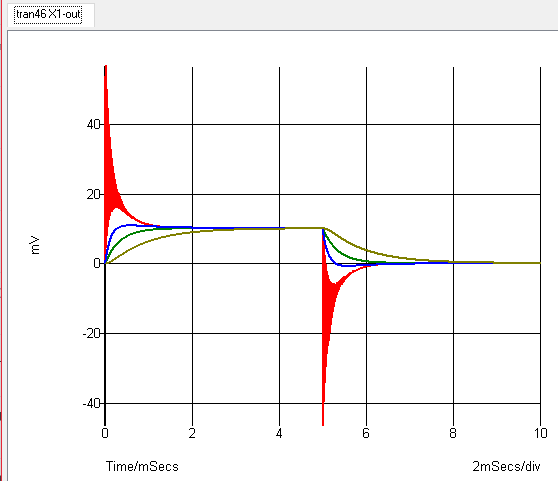Click the 2 tick on the time axis

tap(192, 433)
